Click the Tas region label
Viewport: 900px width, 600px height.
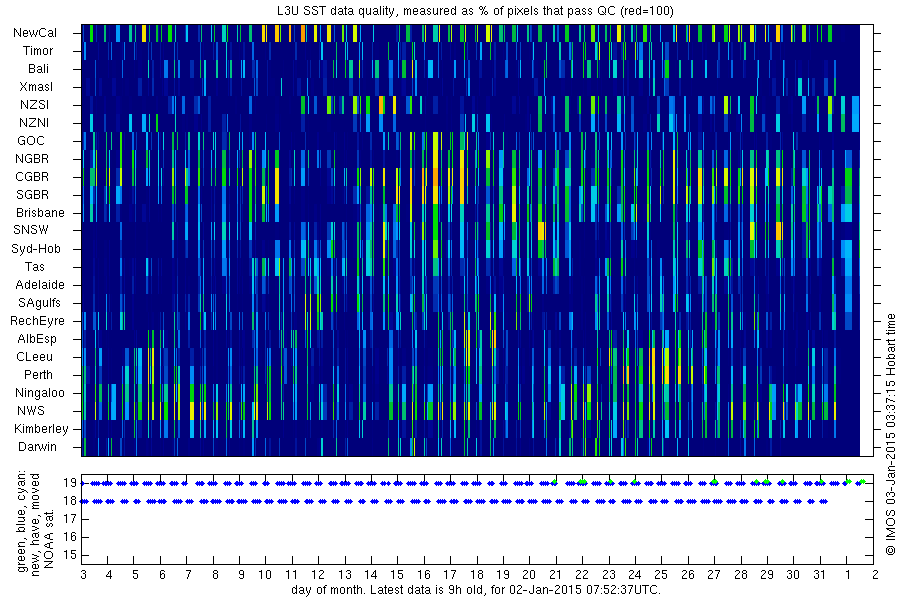click(x=34, y=266)
